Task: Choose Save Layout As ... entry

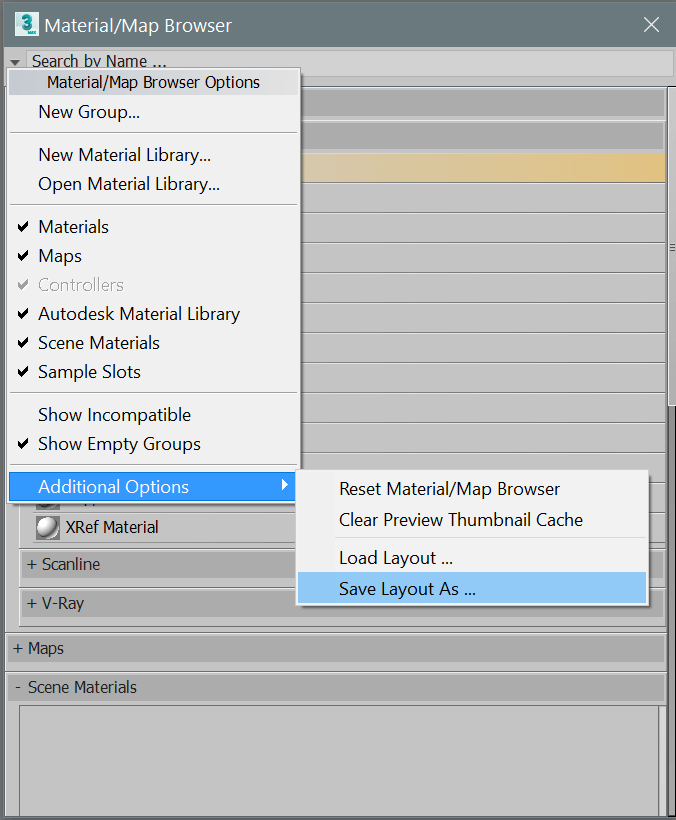Action: pos(472,589)
